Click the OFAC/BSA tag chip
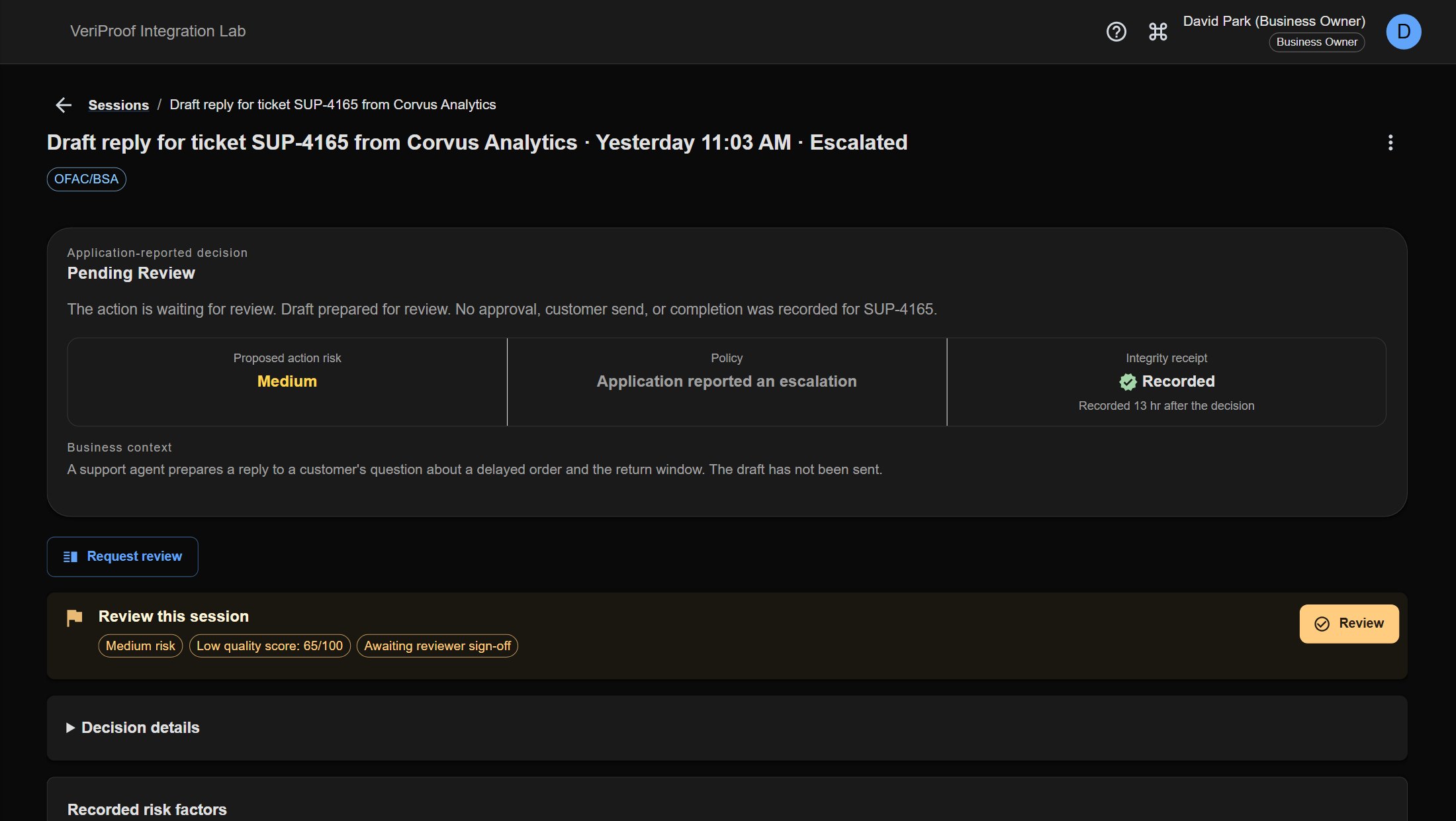This screenshot has width=1456, height=821. point(86,179)
